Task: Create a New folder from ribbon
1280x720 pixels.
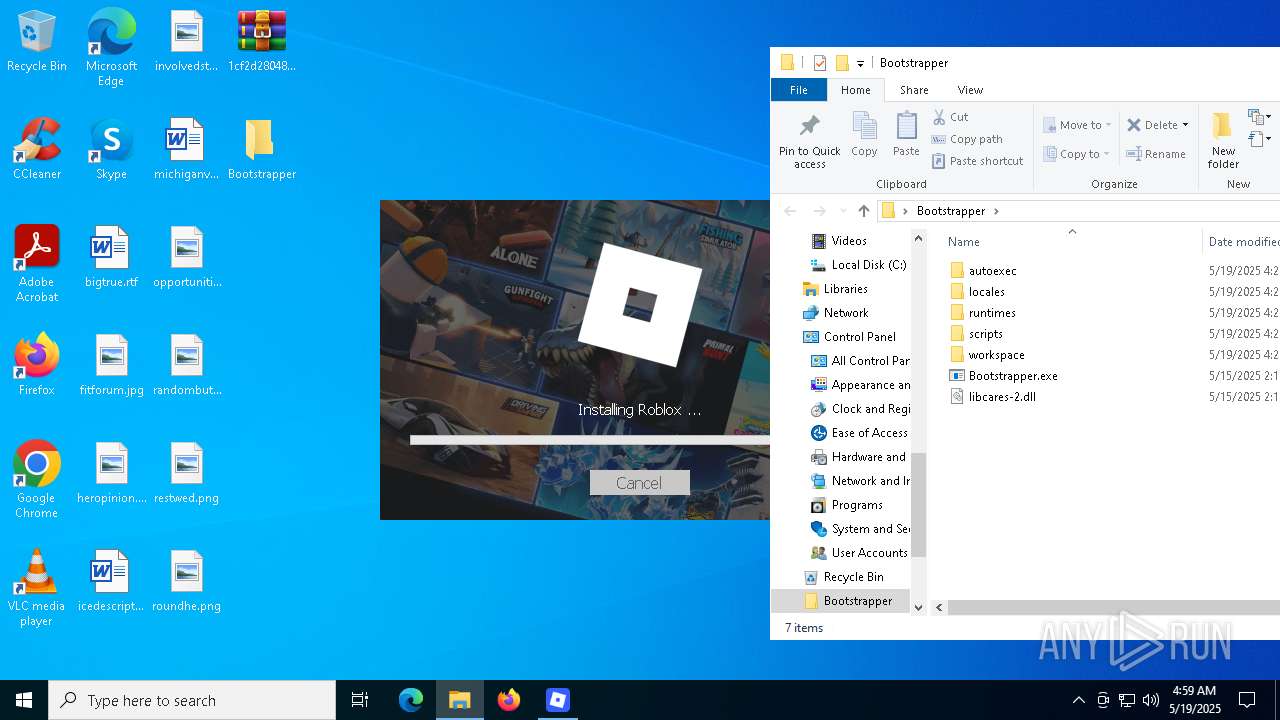Action: [x=1223, y=141]
